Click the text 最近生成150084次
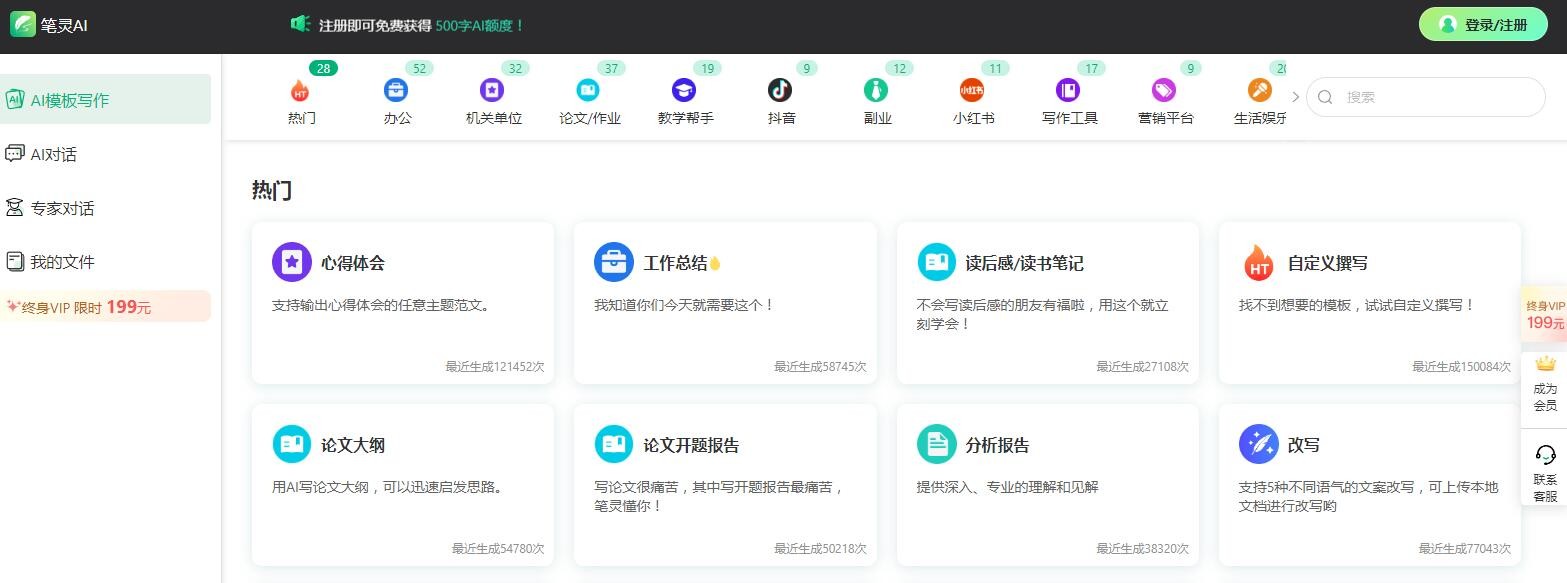This screenshot has height=583, width=1567. [x=1461, y=367]
